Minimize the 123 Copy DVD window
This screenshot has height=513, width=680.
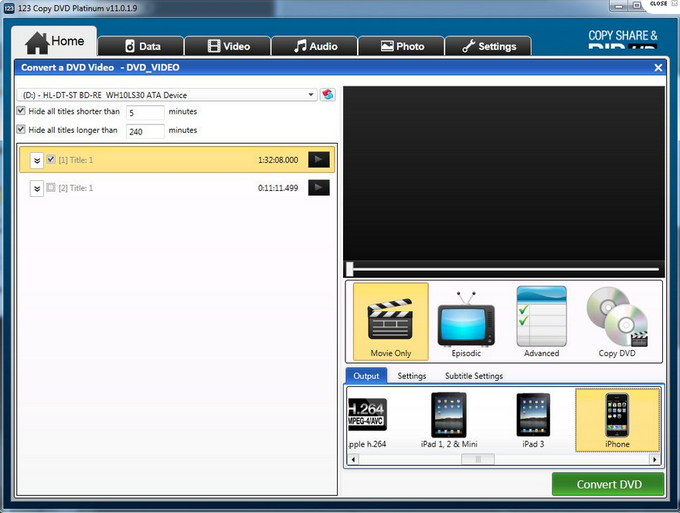tap(619, 6)
